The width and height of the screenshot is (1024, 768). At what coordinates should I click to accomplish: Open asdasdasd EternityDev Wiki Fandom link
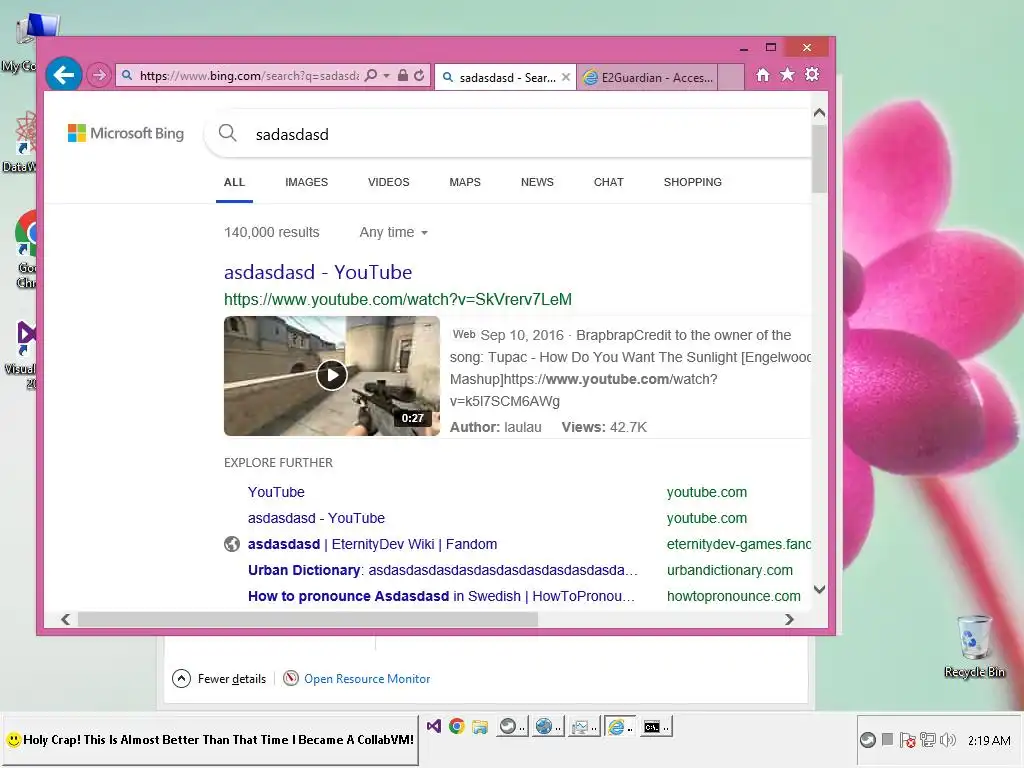click(372, 544)
